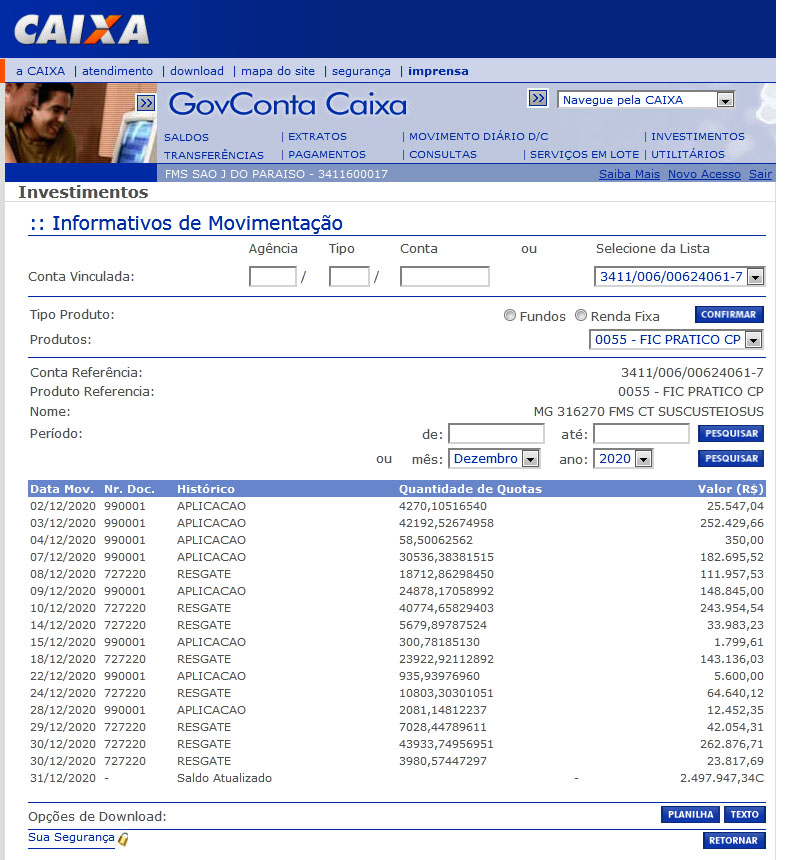Focus the Período 'até' date field
793x860 pixels.
[641, 434]
